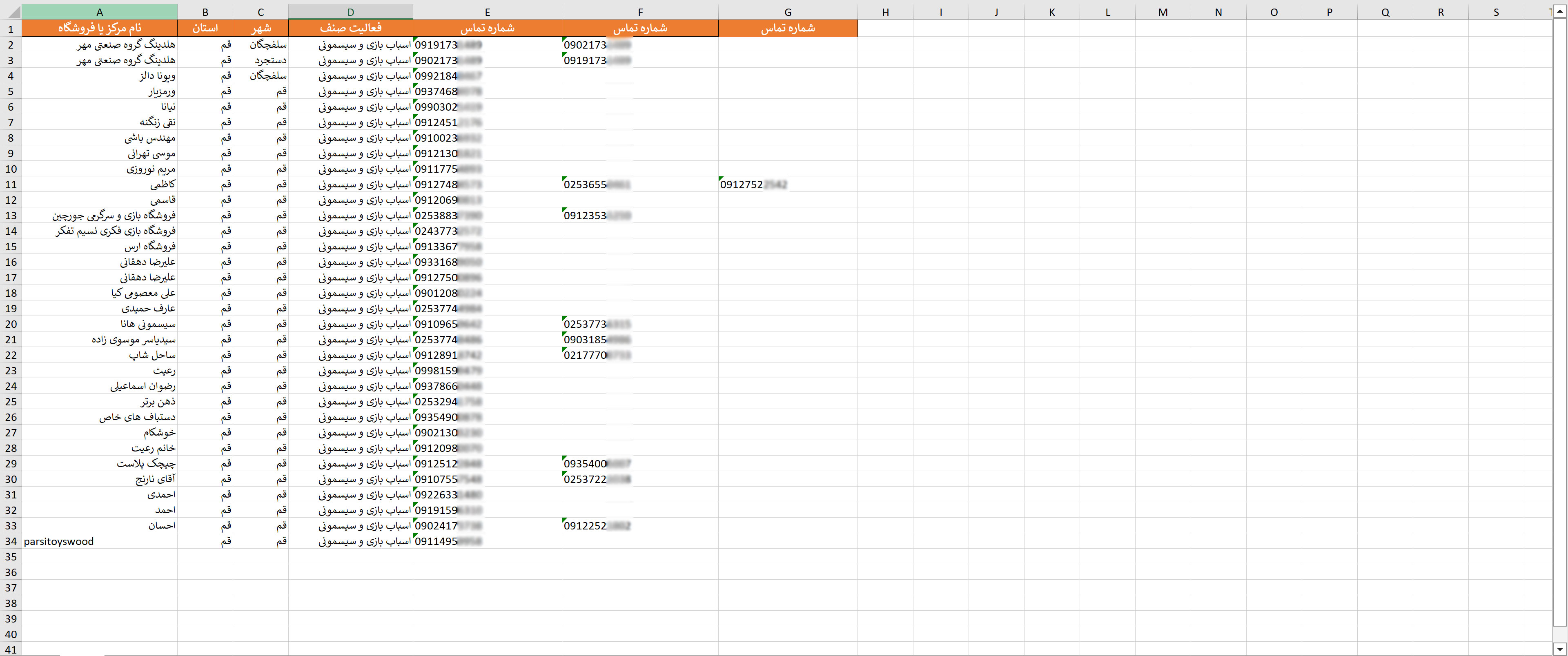The height and width of the screenshot is (656, 1568).
Task: Select cell 'ذهن برتر'
Action: 99,402
